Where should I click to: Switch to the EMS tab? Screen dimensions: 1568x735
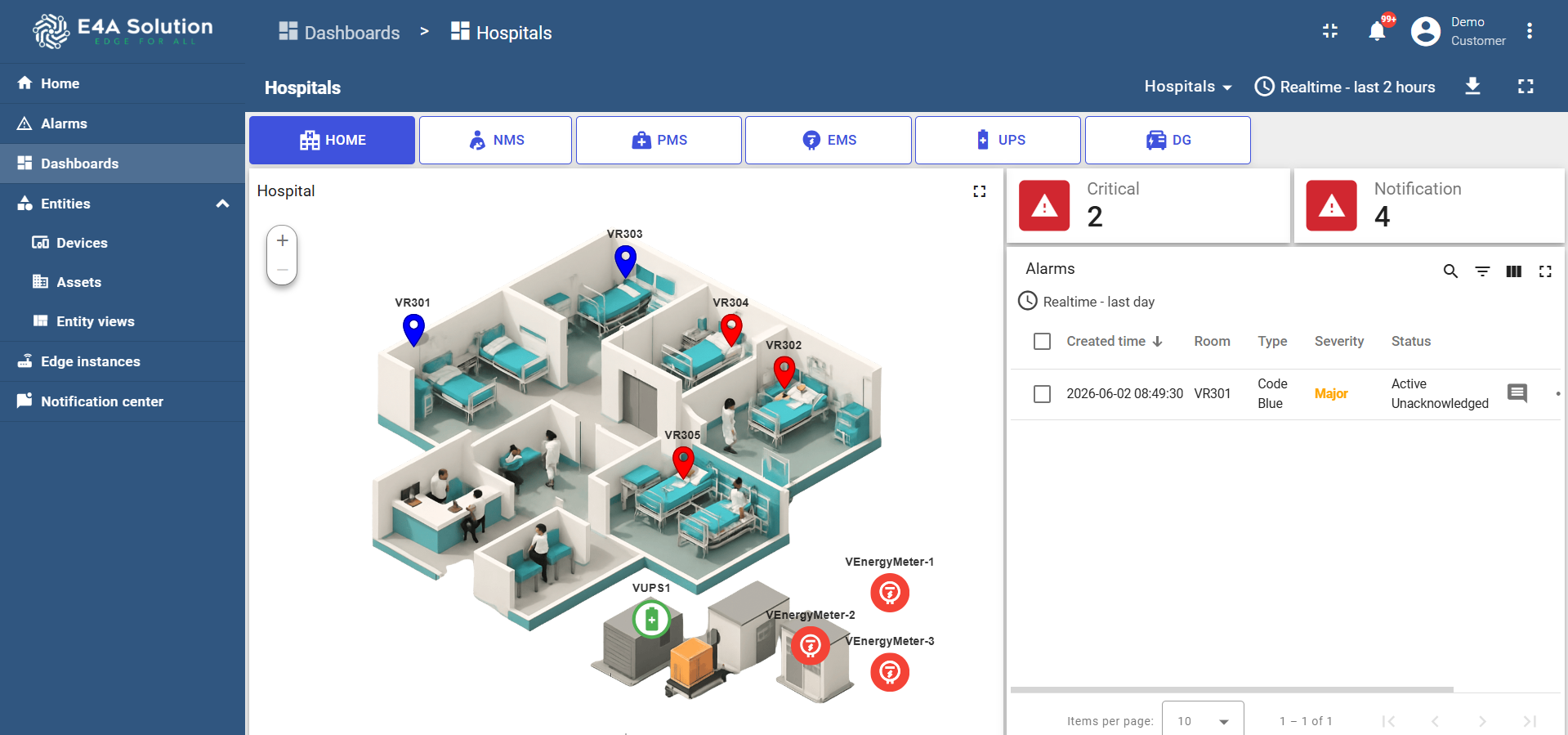829,140
